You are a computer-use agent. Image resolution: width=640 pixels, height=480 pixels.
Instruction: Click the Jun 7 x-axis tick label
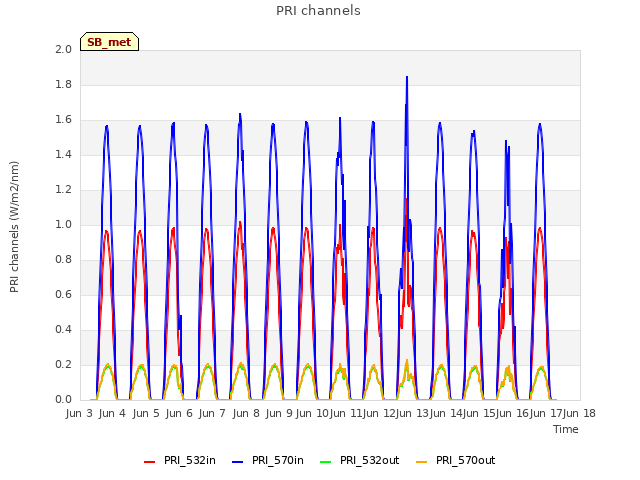click(x=212, y=413)
